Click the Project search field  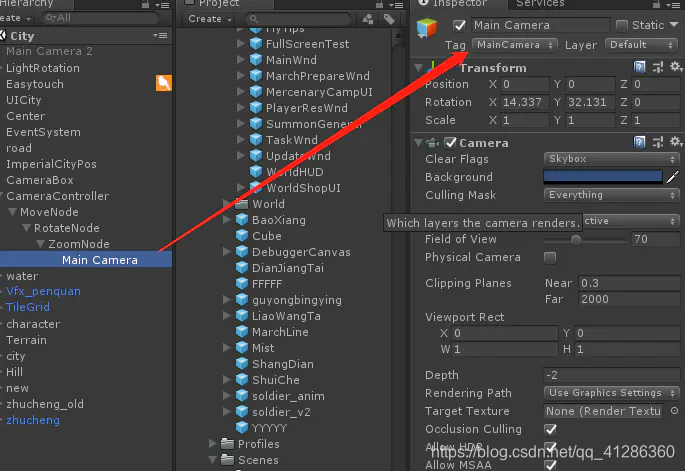coord(298,19)
